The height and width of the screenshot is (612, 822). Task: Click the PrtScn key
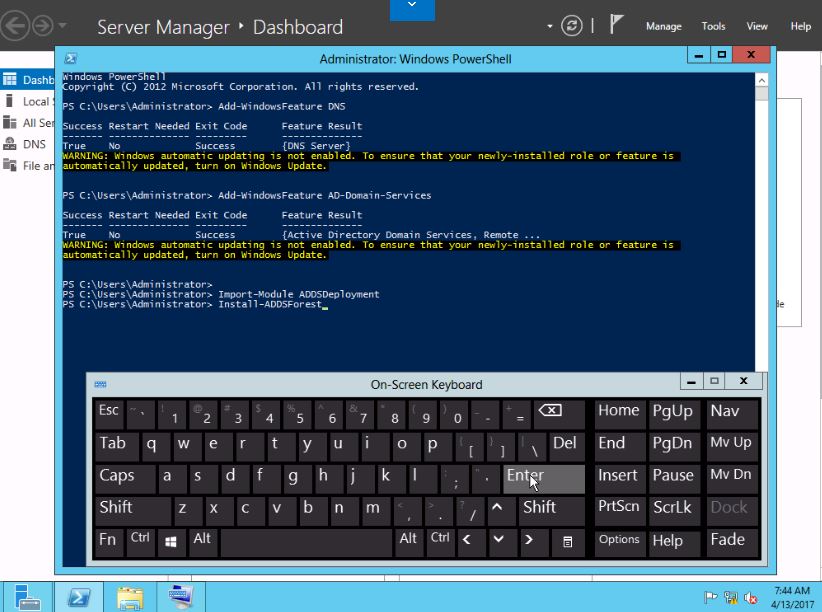point(620,510)
